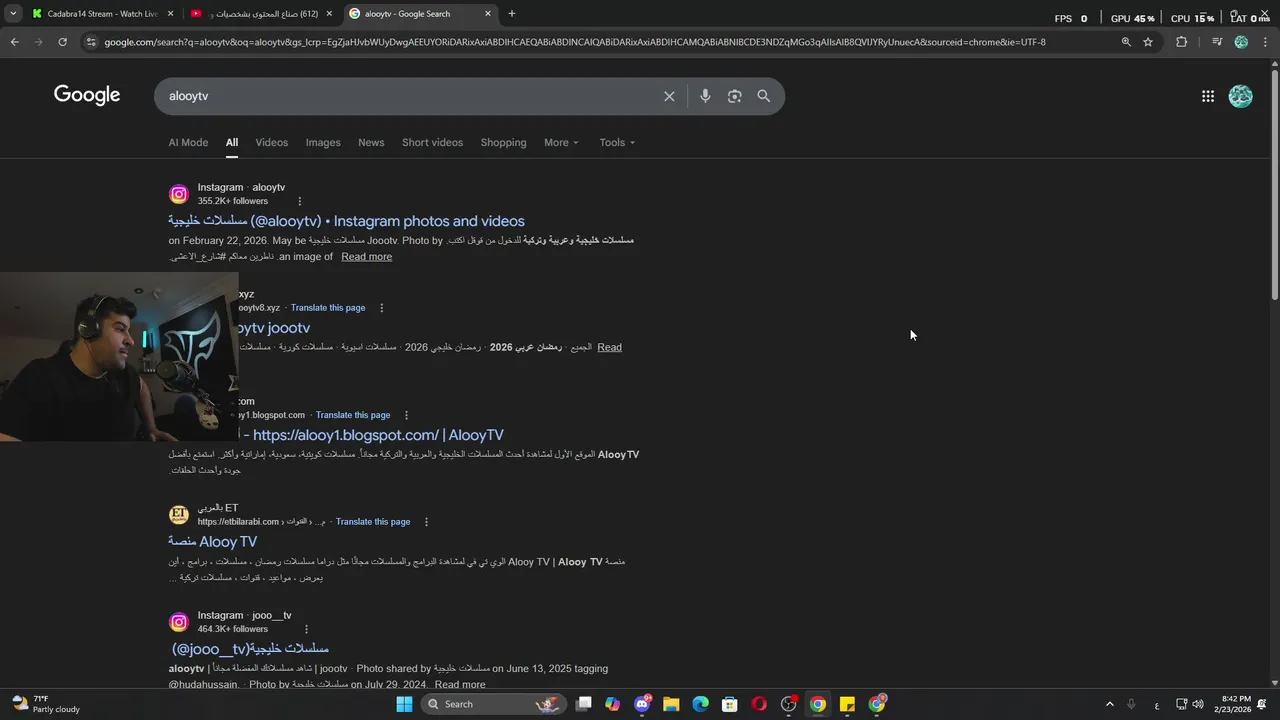Open Opera browser from the taskbar
The width and height of the screenshot is (1280, 720).
(x=759, y=704)
